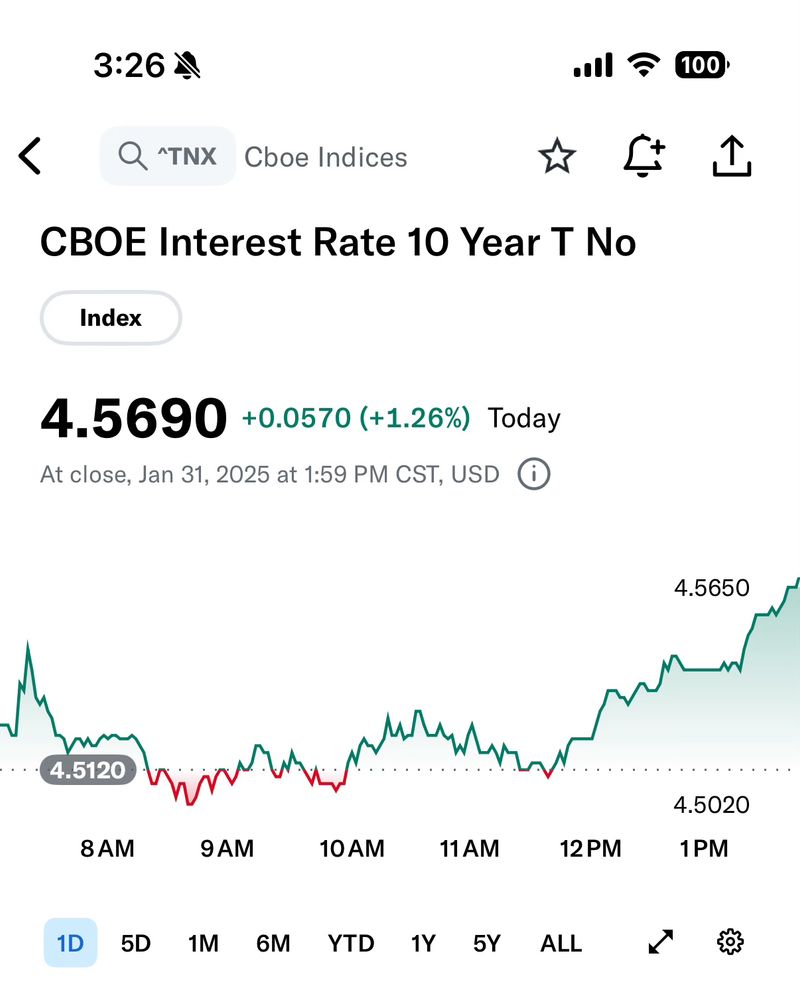
Task: Expand chart to full screen
Action: pos(661,942)
